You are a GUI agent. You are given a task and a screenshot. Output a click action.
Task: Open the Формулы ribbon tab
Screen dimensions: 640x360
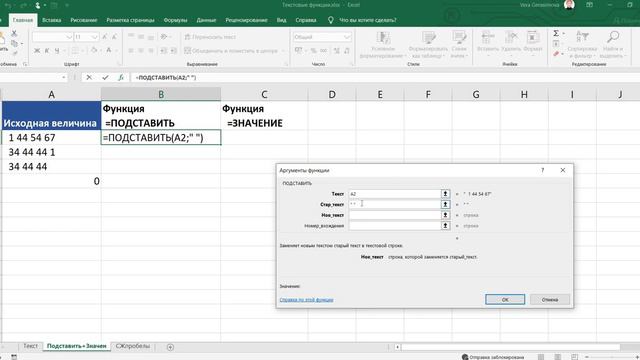pos(175,20)
